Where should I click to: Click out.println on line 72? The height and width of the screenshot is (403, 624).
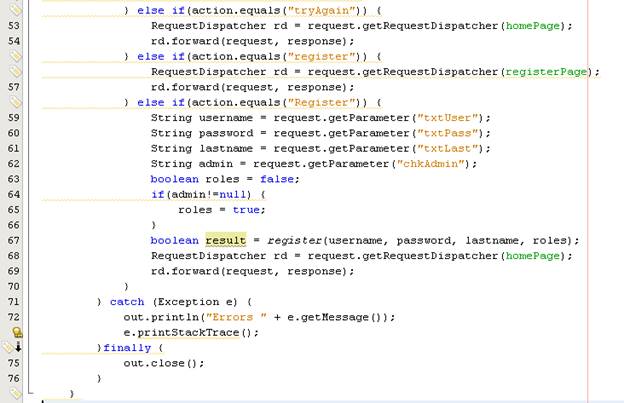tap(161, 317)
